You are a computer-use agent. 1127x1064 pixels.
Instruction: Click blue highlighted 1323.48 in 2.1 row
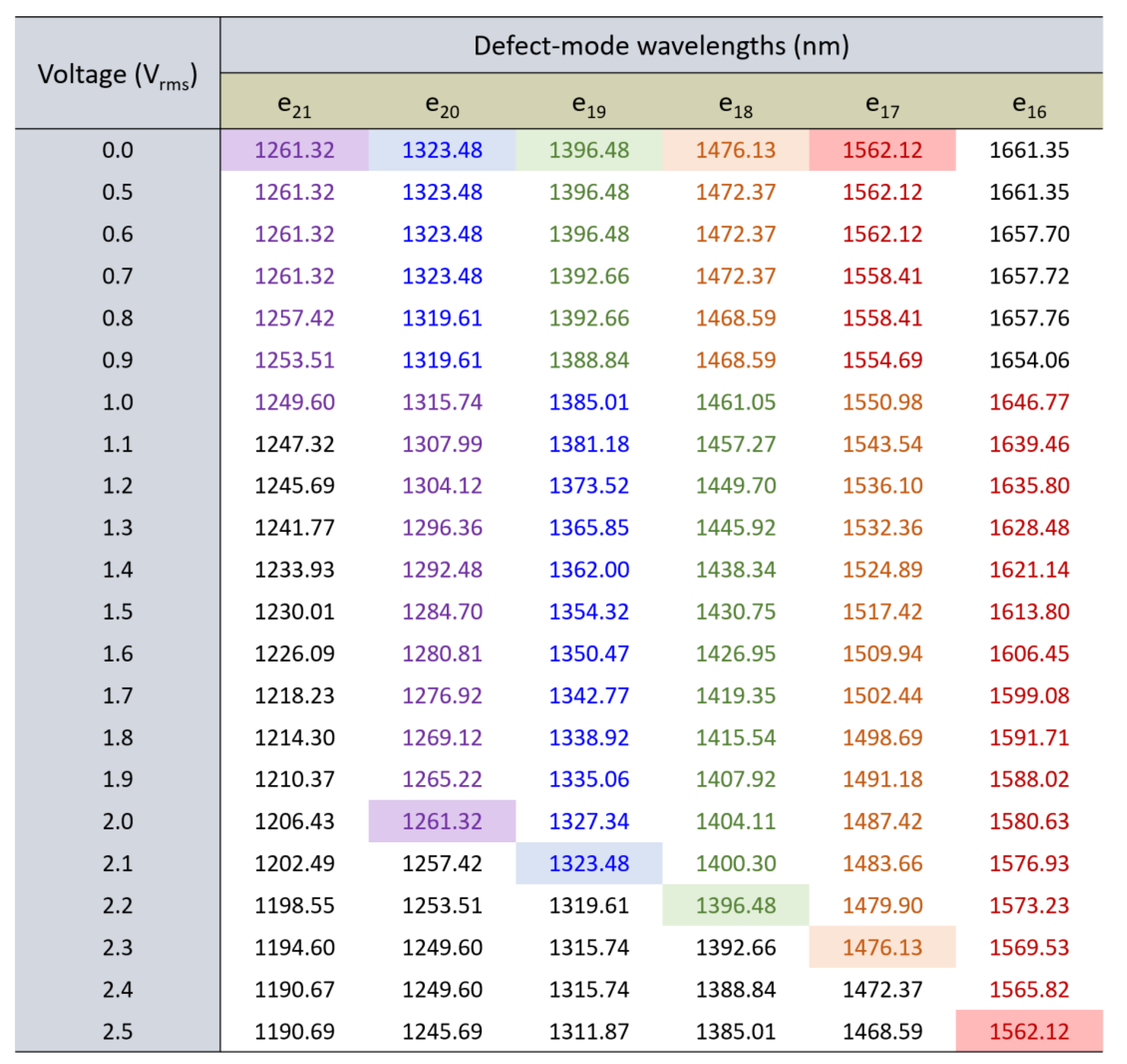point(589,863)
